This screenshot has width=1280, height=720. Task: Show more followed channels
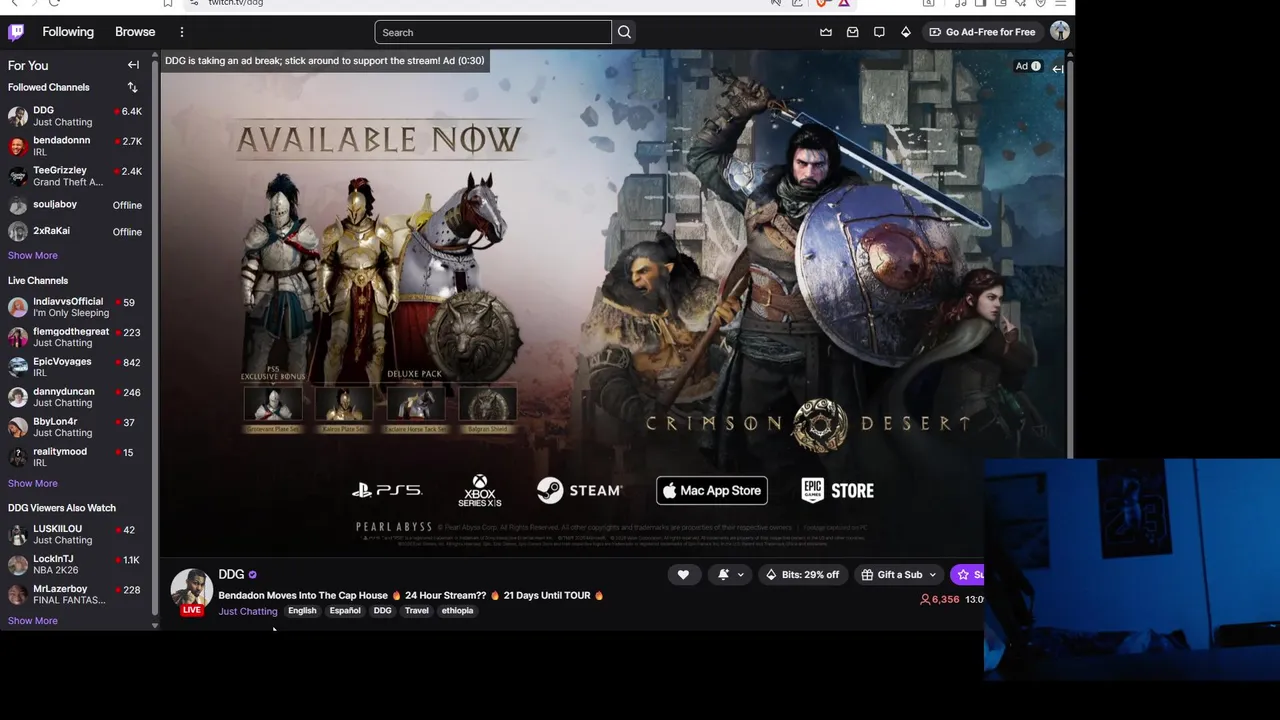[33, 255]
